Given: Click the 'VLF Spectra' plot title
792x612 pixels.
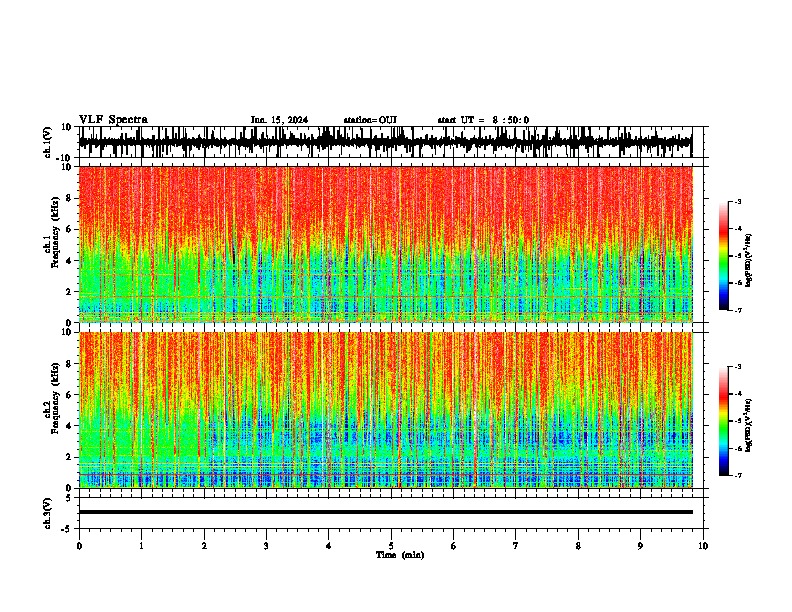Looking at the screenshot, I should point(113,120).
